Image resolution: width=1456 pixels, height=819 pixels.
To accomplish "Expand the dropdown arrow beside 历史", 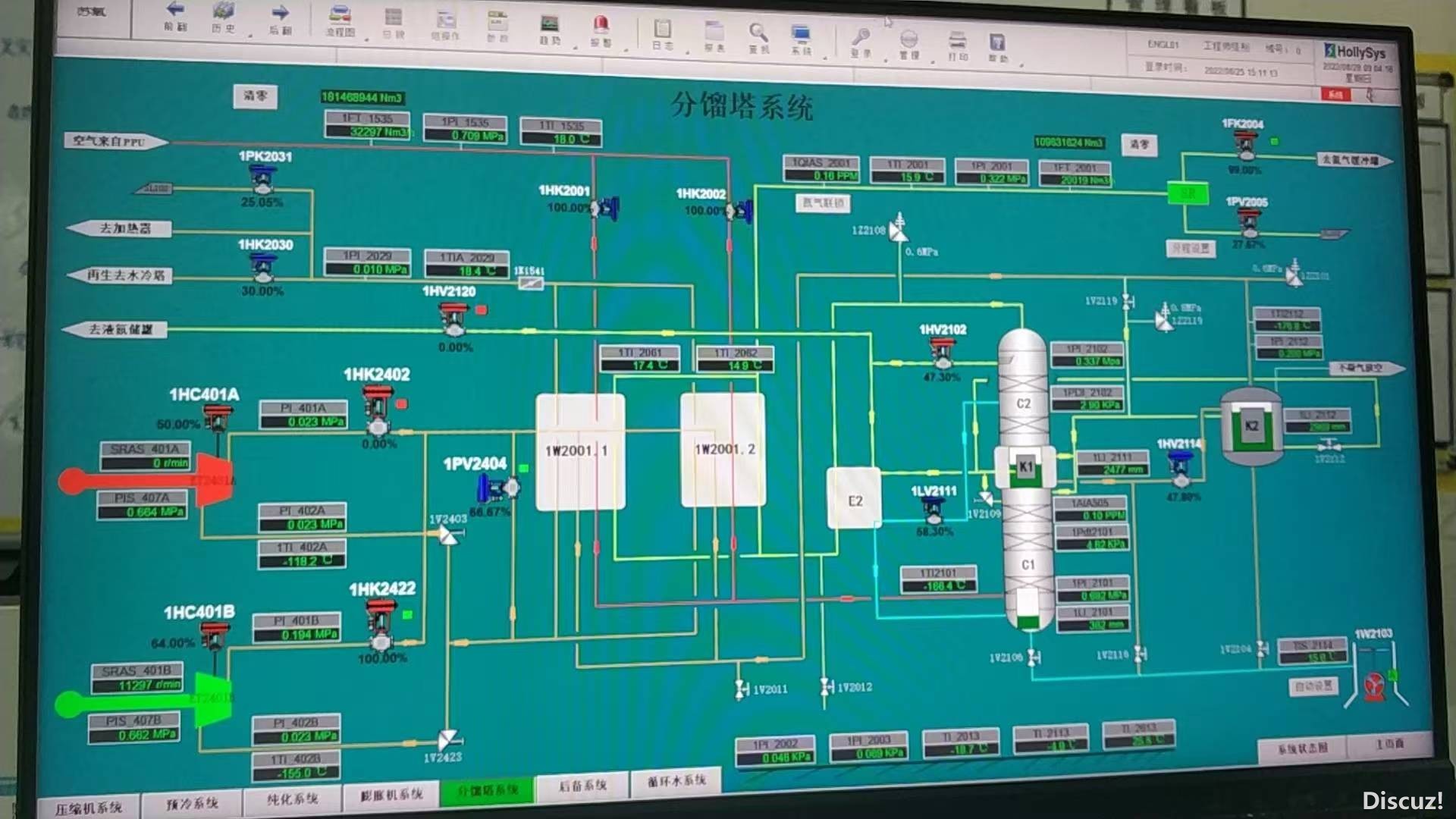I will point(249,34).
